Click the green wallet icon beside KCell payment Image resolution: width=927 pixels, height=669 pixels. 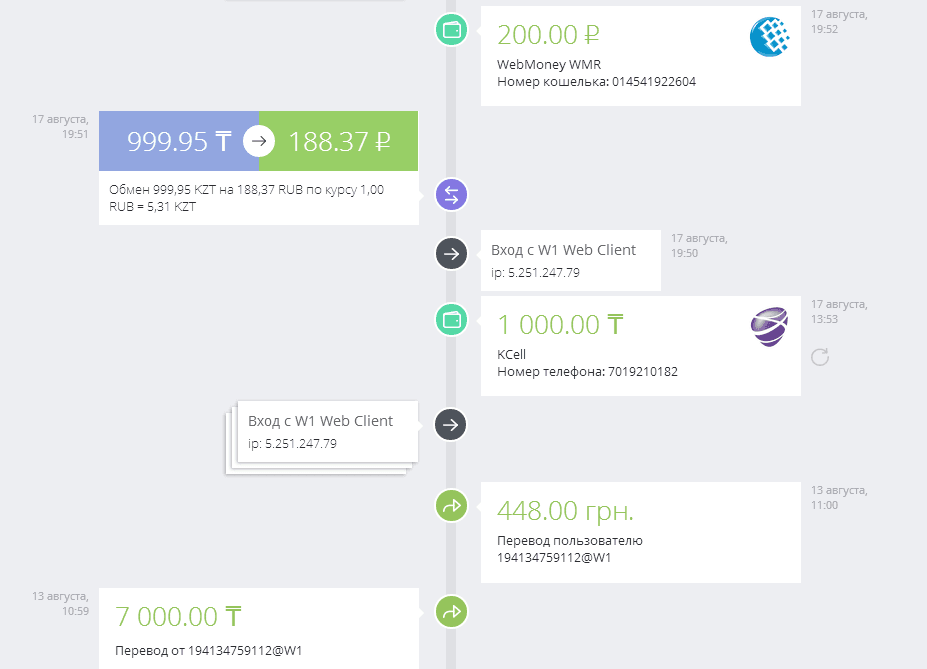tap(452, 320)
